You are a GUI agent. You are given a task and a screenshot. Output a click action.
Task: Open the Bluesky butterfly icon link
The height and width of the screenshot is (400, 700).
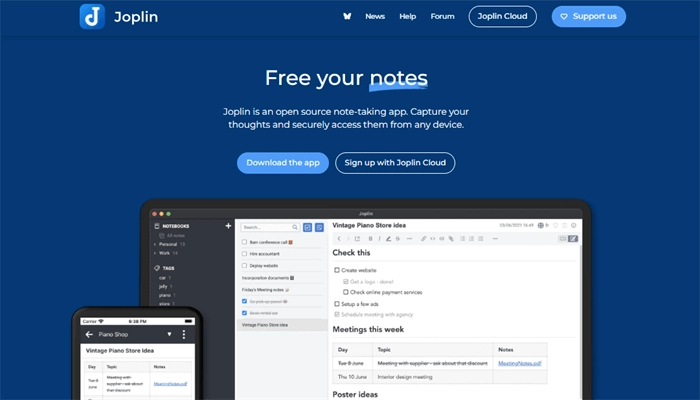point(347,16)
